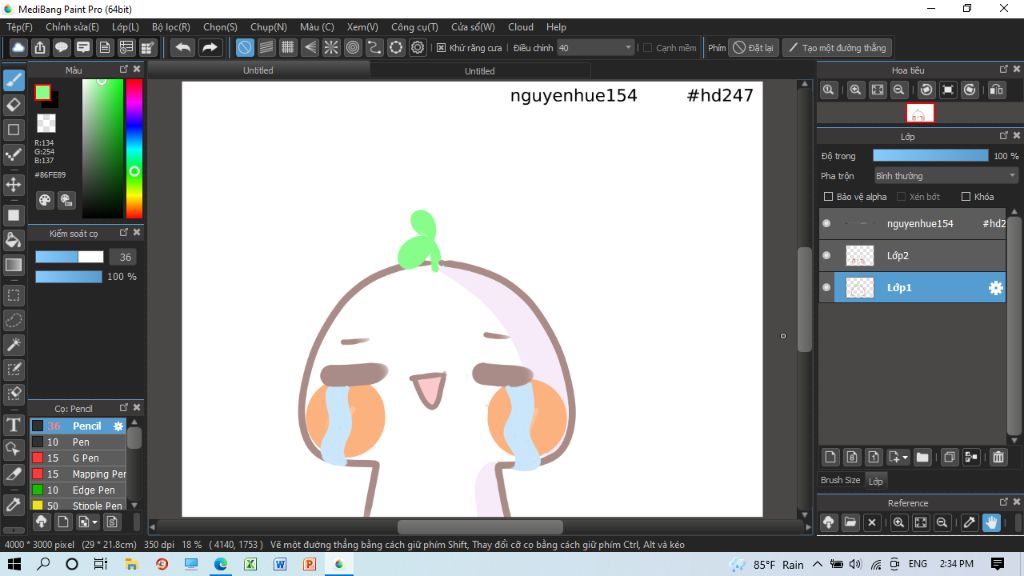Open the Windows notification center
Viewport: 1024px width, 576px height.
coord(997,564)
